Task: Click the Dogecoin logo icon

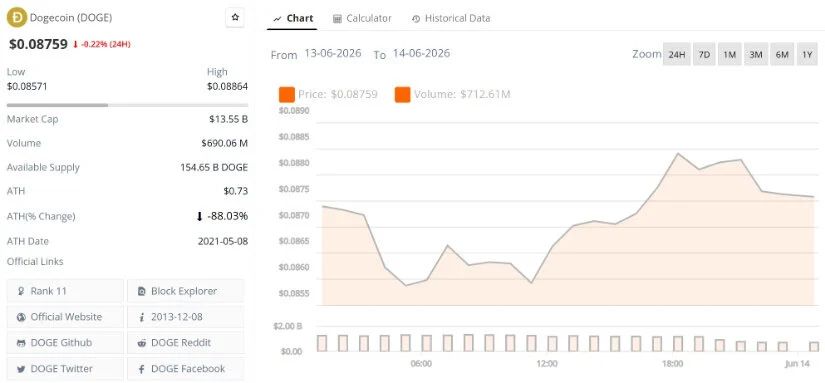Action: [17, 17]
